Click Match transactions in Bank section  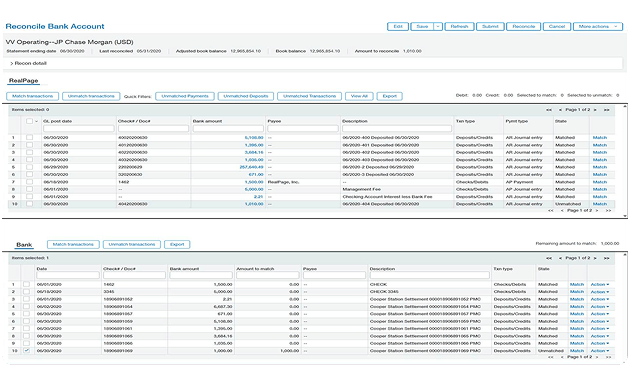[73, 244]
